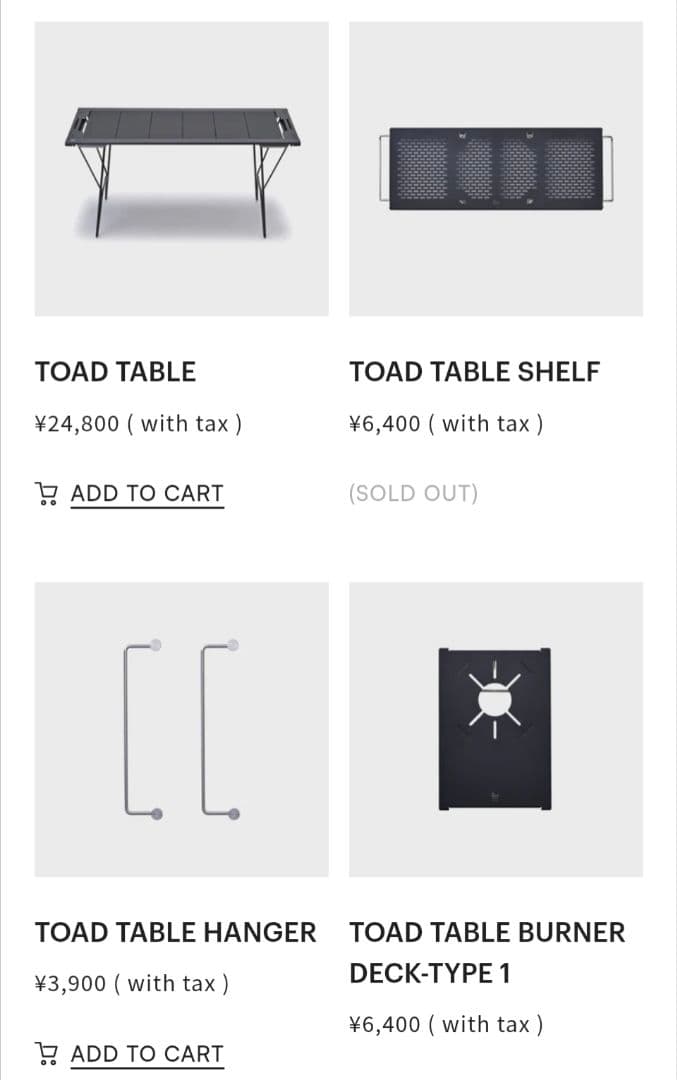Image resolution: width=677 pixels, height=1080 pixels.
Task: Click the with-tax note beside ¥24,800
Action: click(x=184, y=424)
